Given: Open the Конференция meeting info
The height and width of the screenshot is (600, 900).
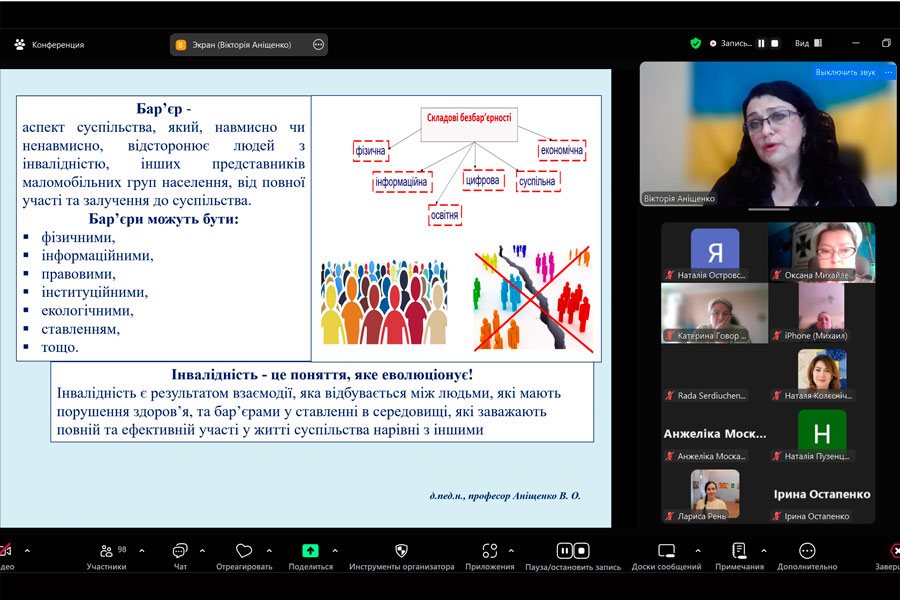Looking at the screenshot, I should pos(49,45).
